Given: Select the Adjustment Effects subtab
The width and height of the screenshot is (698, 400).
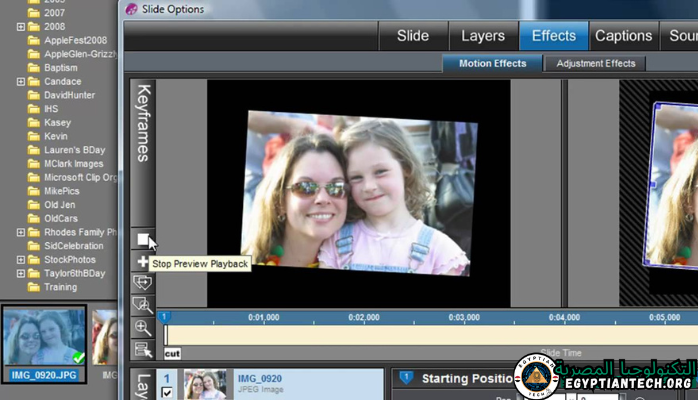Looking at the screenshot, I should [595, 63].
